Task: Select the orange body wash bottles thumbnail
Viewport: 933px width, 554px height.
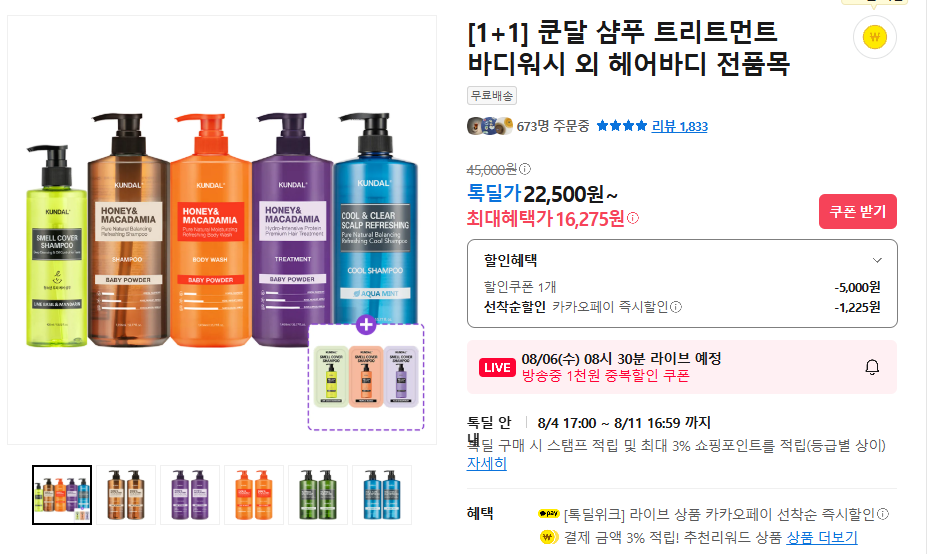Action: [x=254, y=495]
